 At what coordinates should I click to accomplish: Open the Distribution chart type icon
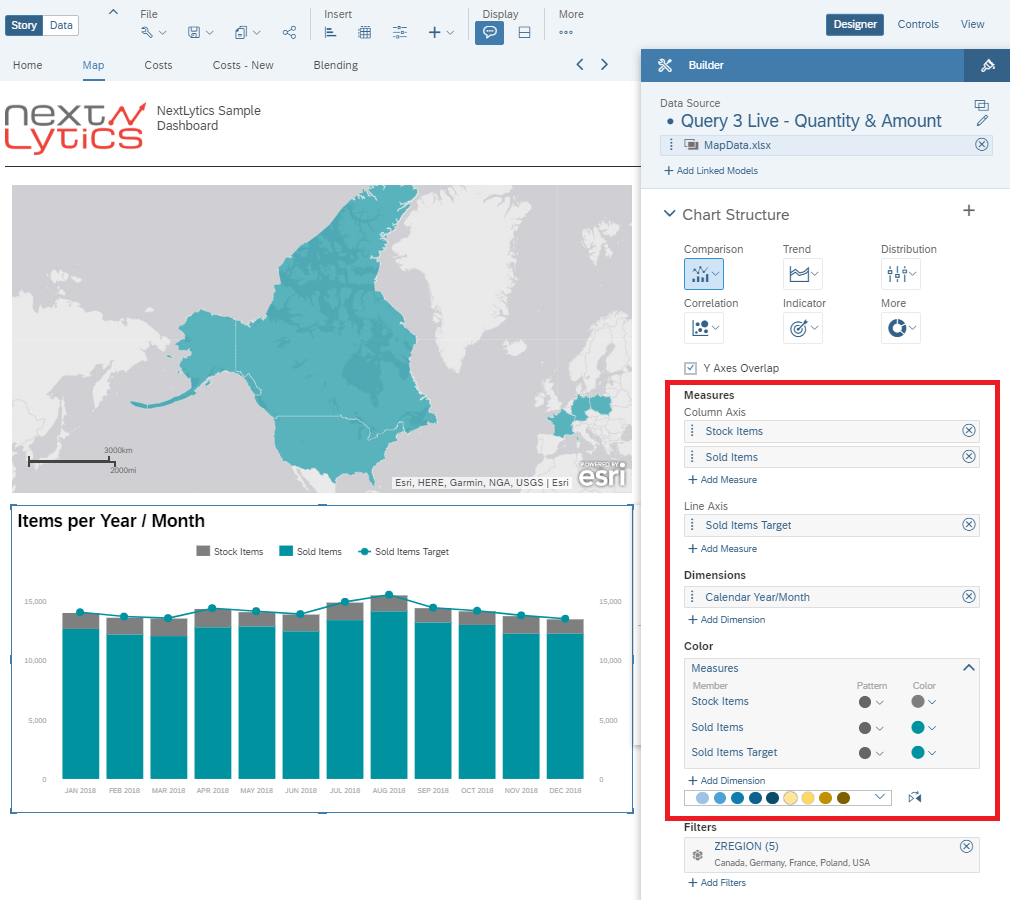pos(900,273)
